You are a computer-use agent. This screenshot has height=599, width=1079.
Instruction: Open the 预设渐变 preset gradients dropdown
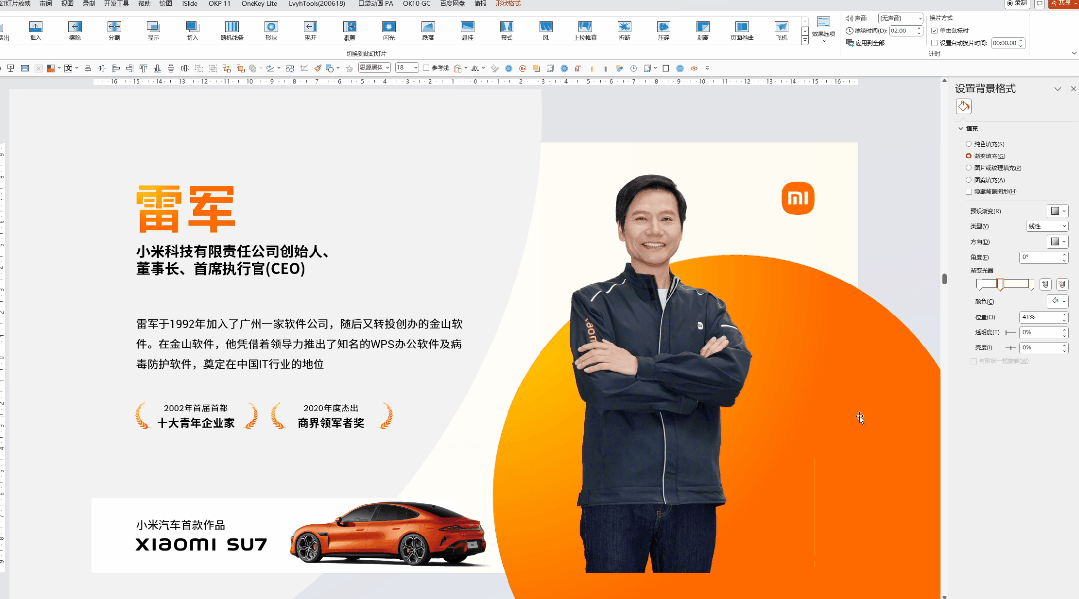(1058, 211)
